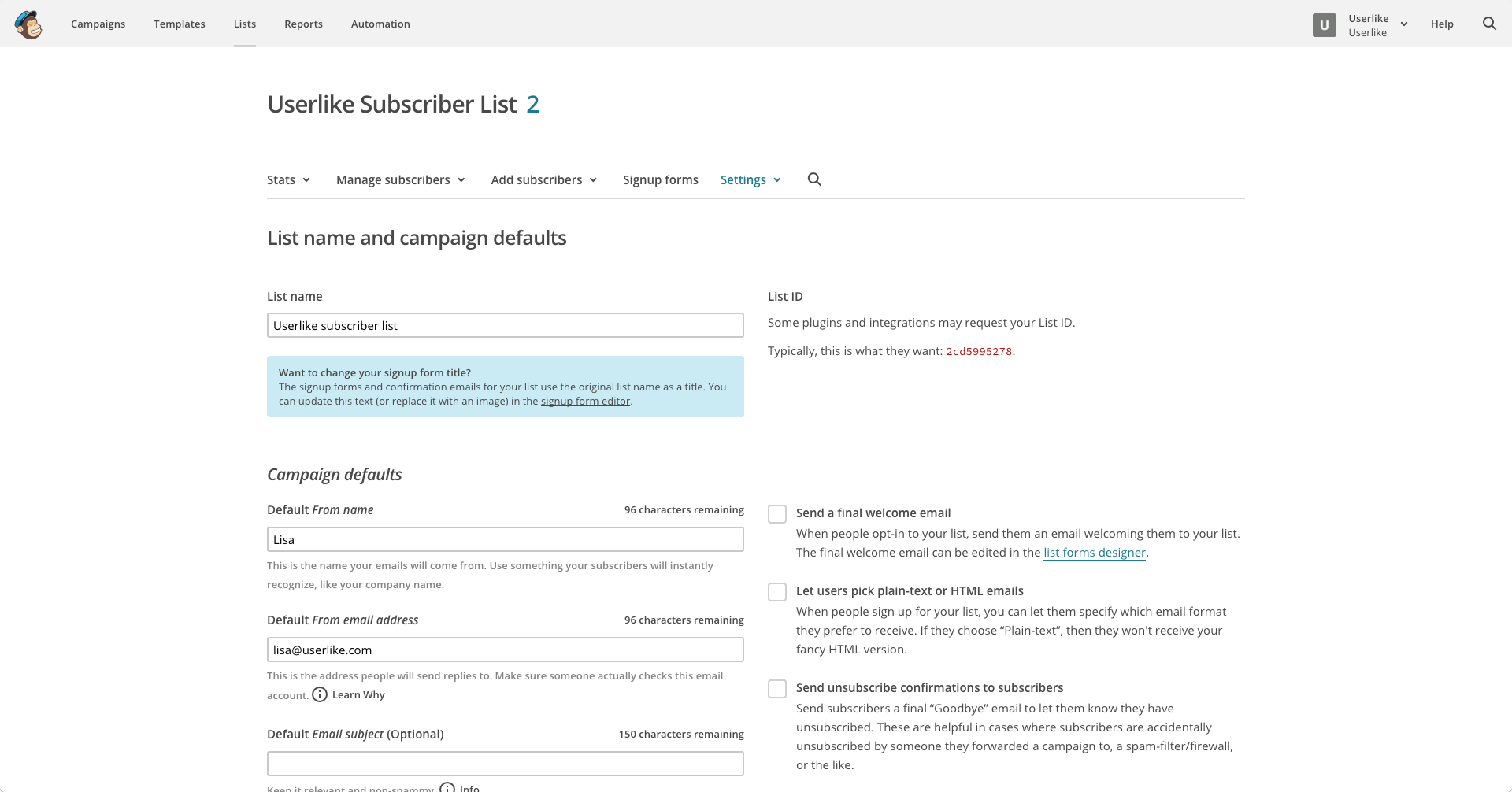Check Let users pick plain-text or HTML
1512x792 pixels.
click(x=777, y=592)
